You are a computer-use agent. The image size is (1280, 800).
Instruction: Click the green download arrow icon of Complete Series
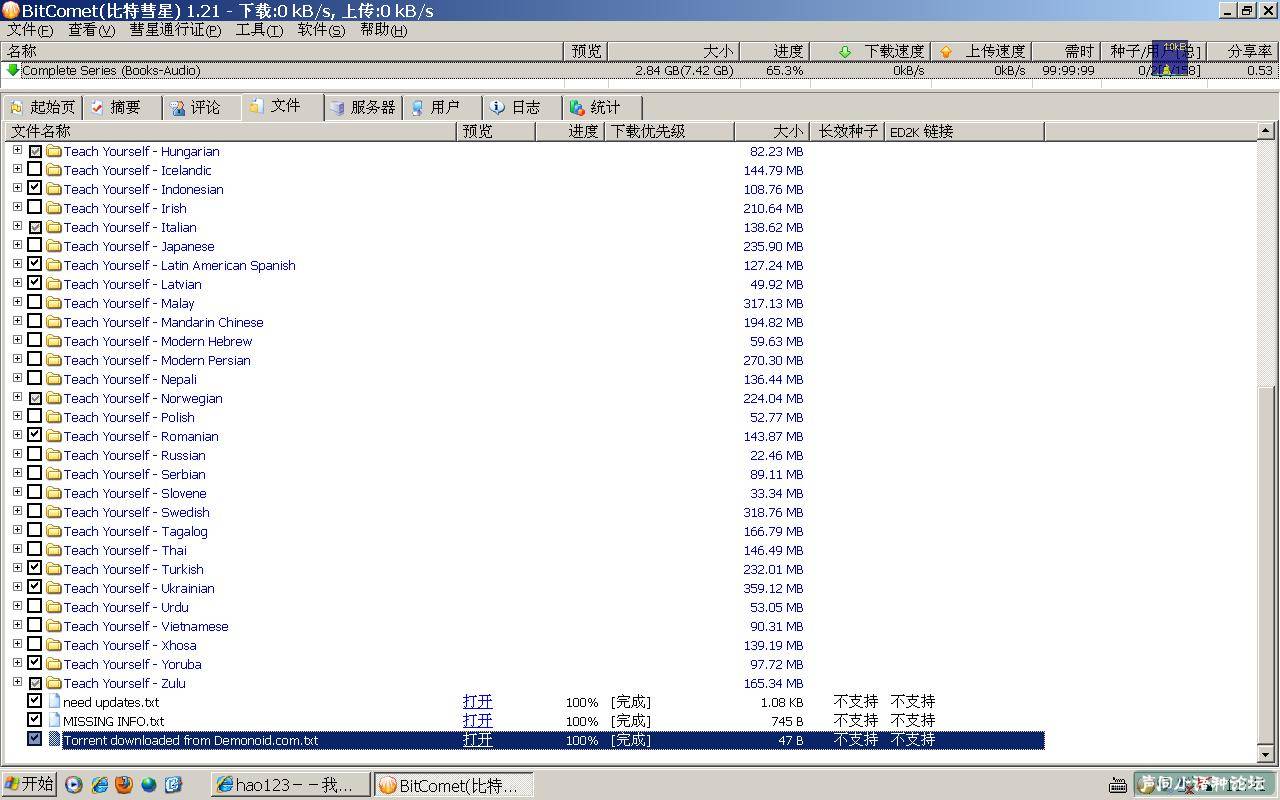tap(13, 71)
